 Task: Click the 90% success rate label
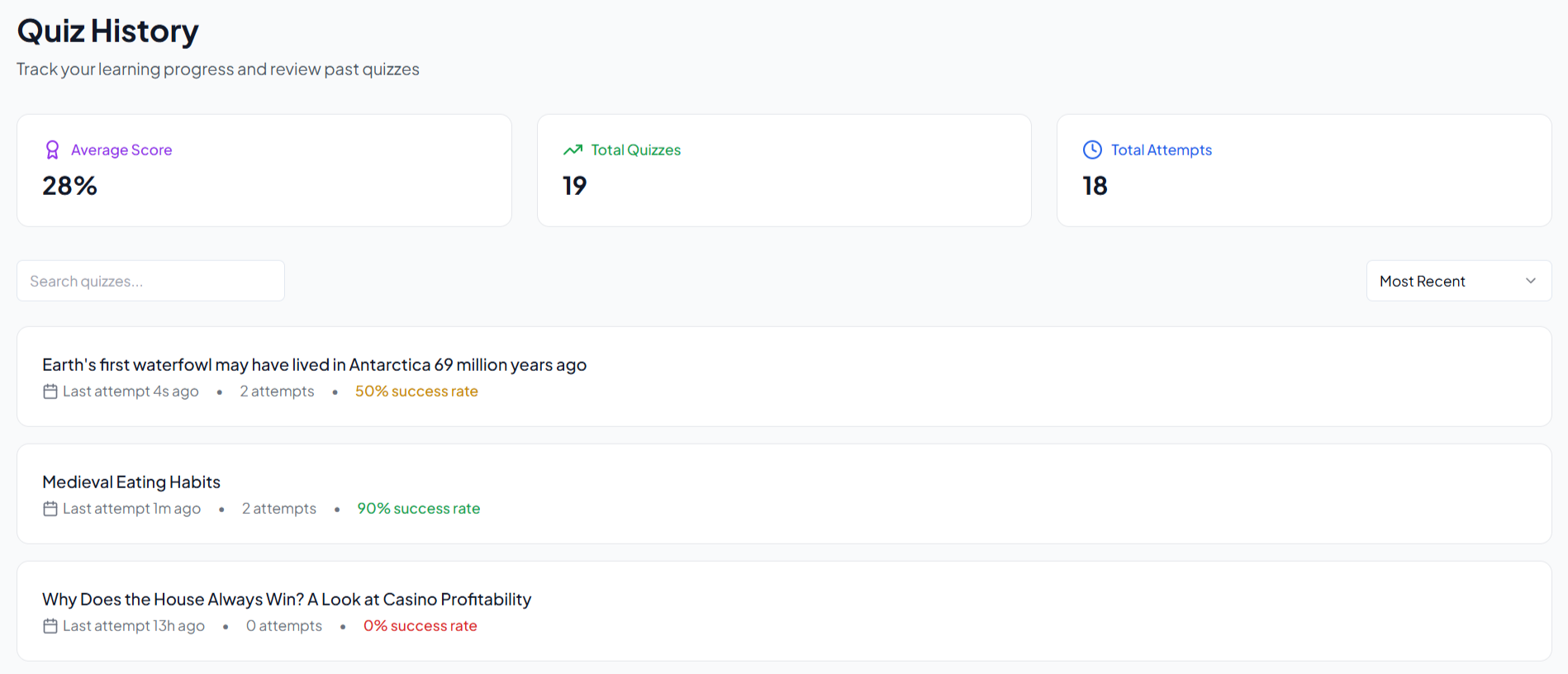(418, 509)
